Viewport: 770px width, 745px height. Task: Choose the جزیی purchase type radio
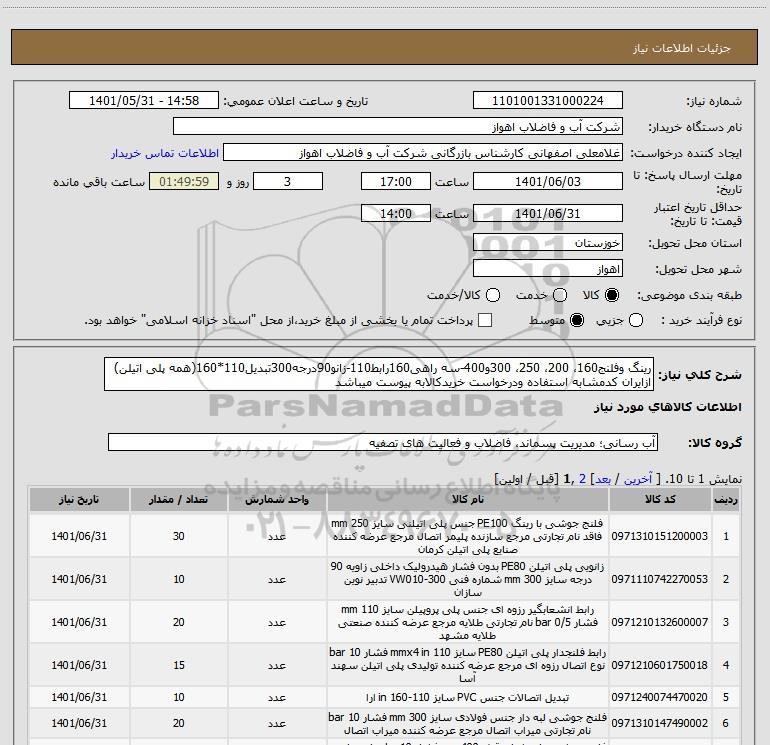pos(635,321)
